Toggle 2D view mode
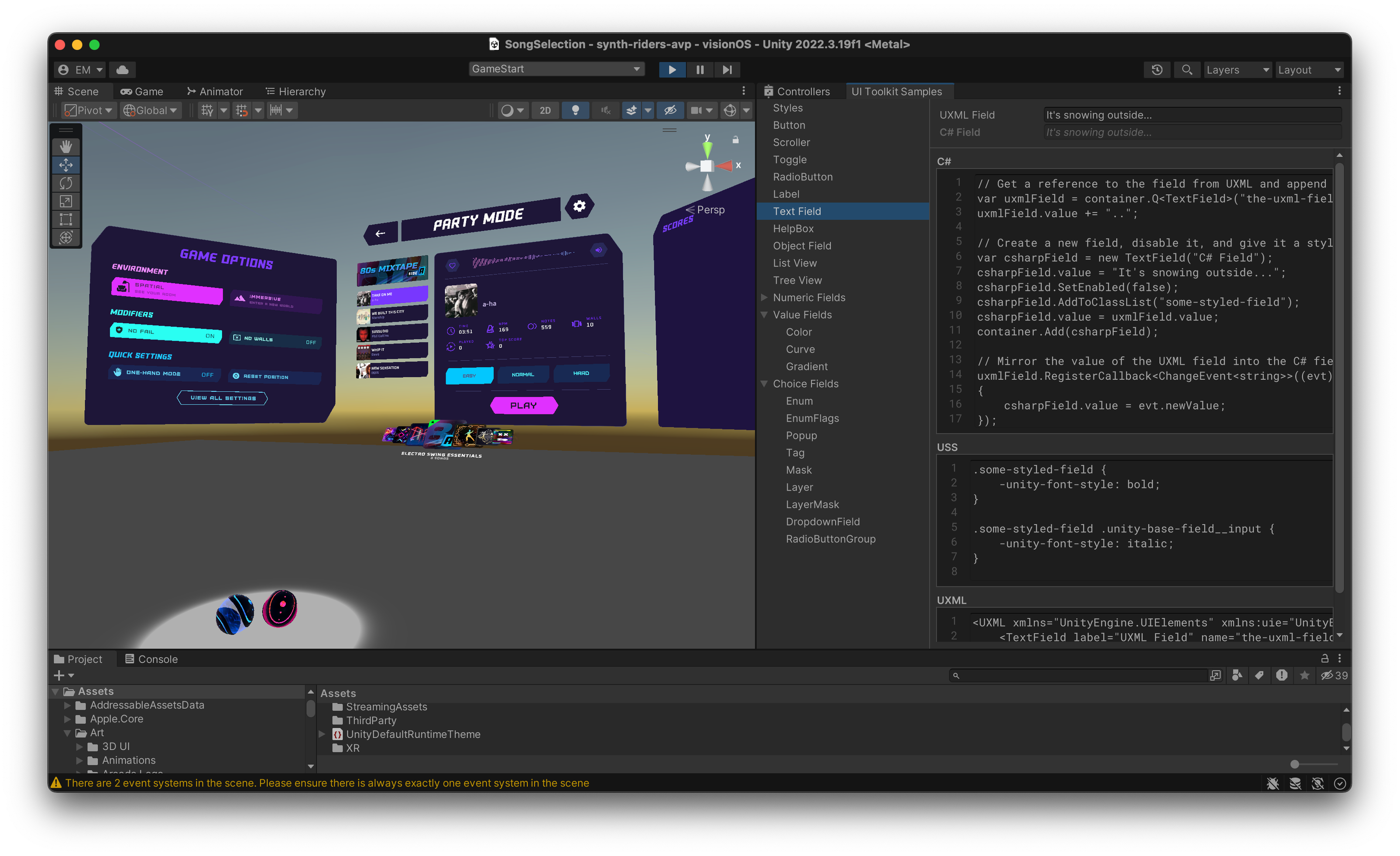 (x=545, y=110)
